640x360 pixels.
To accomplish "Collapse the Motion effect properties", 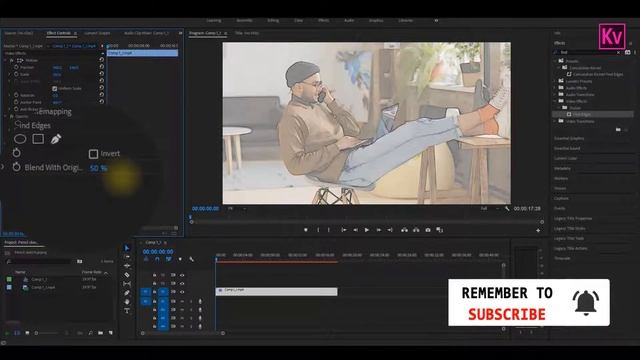I will point(5,60).
